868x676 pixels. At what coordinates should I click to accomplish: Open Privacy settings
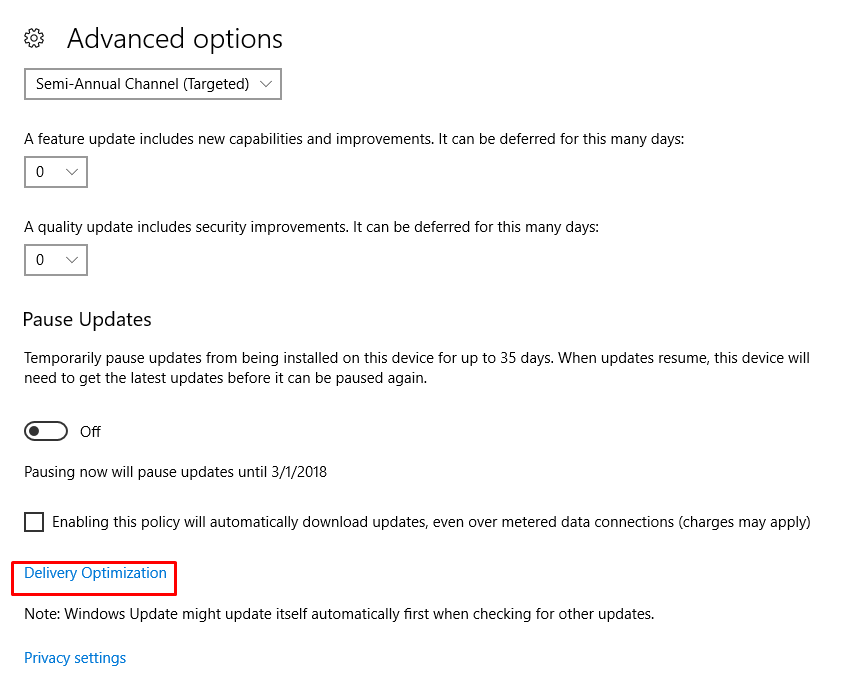[x=74, y=658]
